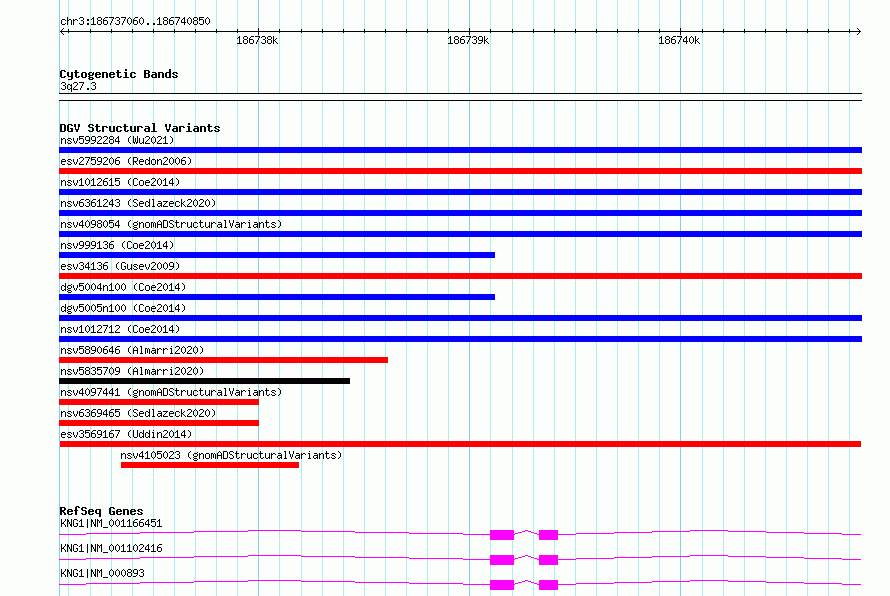Click the Cytogenetic Bands track title
This screenshot has width=890, height=596.
pos(119,74)
